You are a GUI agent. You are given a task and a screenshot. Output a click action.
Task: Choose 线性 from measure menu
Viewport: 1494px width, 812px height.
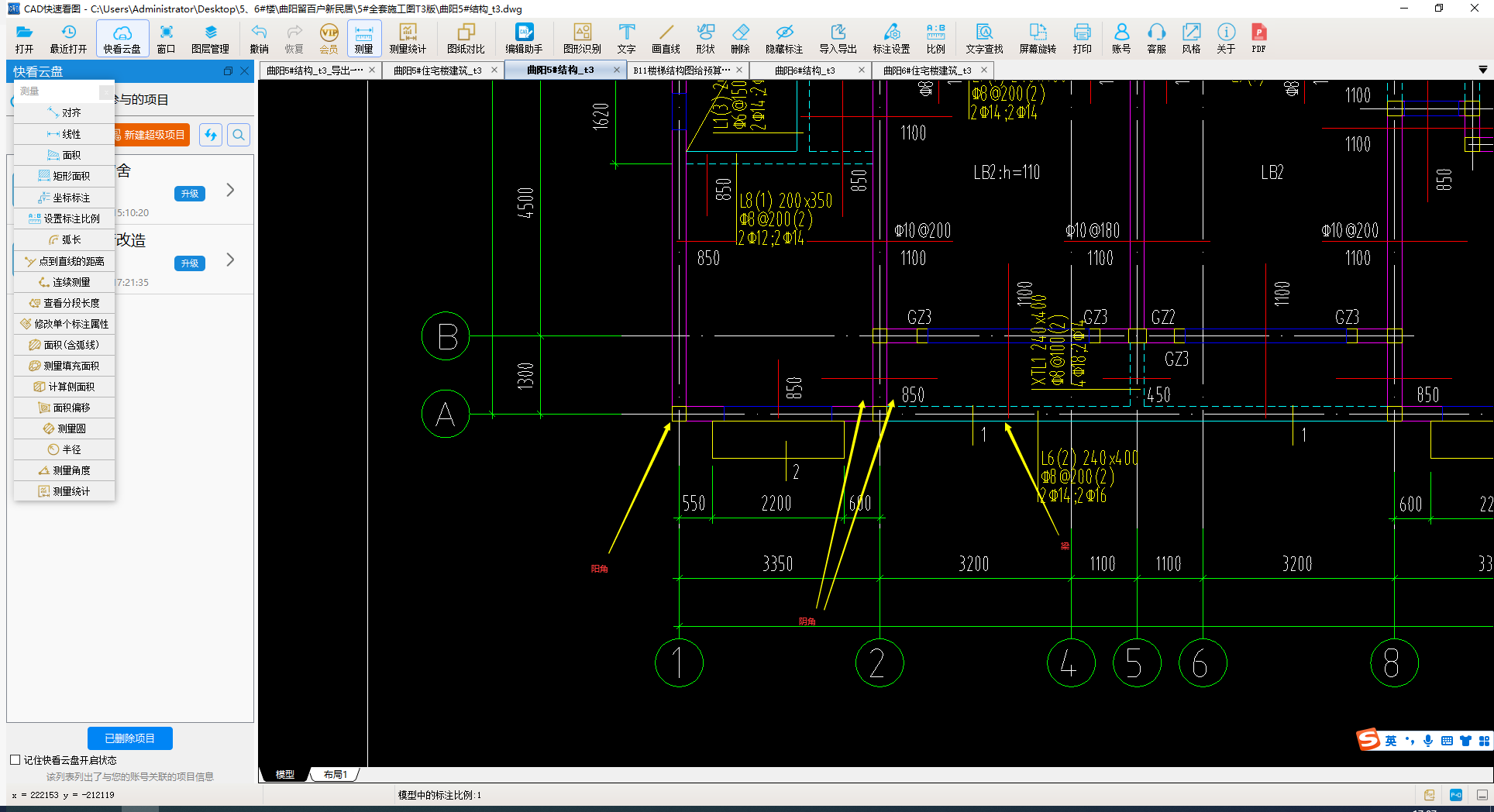coord(64,134)
